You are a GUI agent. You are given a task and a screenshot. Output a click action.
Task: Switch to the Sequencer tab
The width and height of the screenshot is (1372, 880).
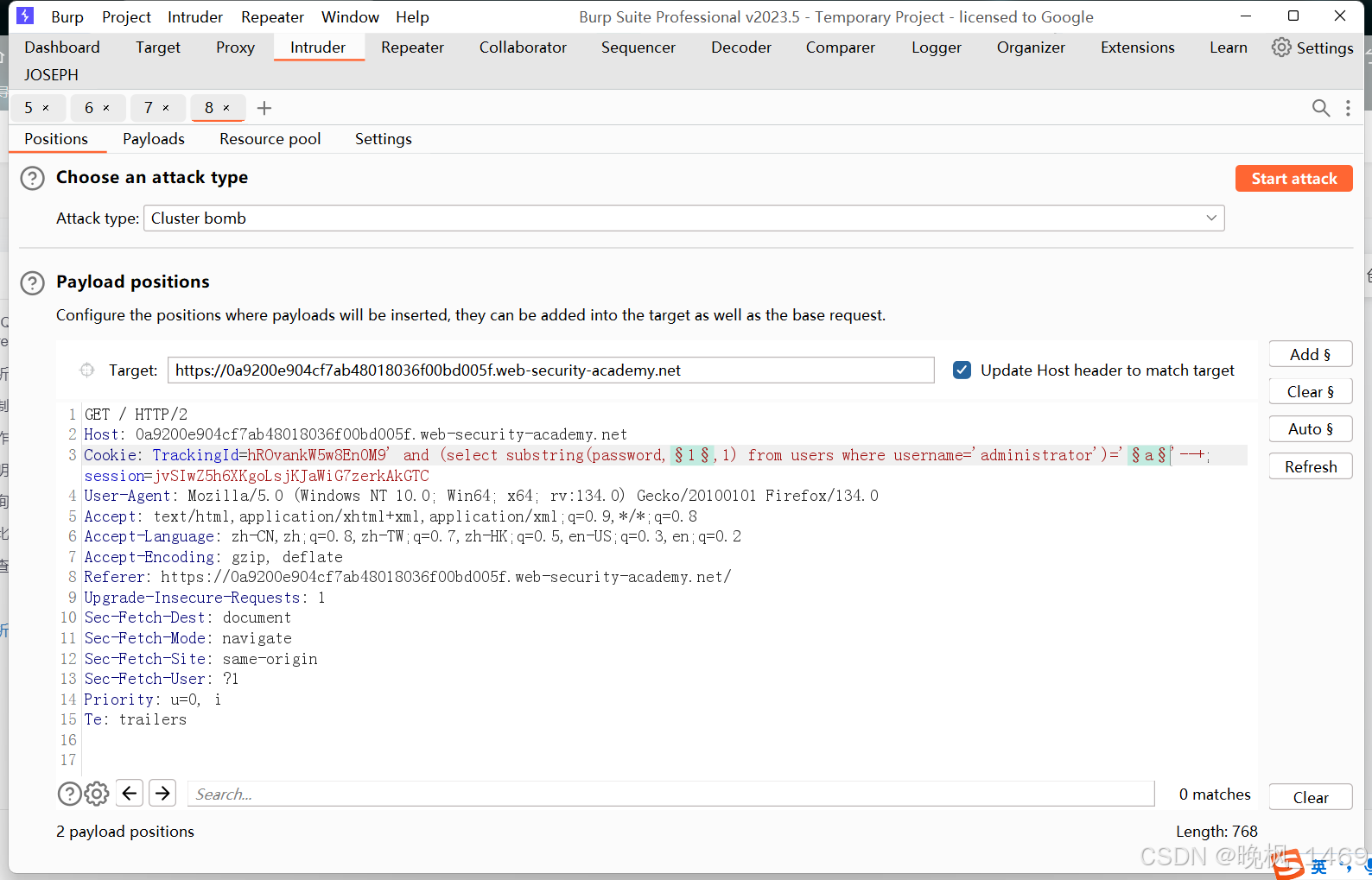pyautogui.click(x=638, y=47)
